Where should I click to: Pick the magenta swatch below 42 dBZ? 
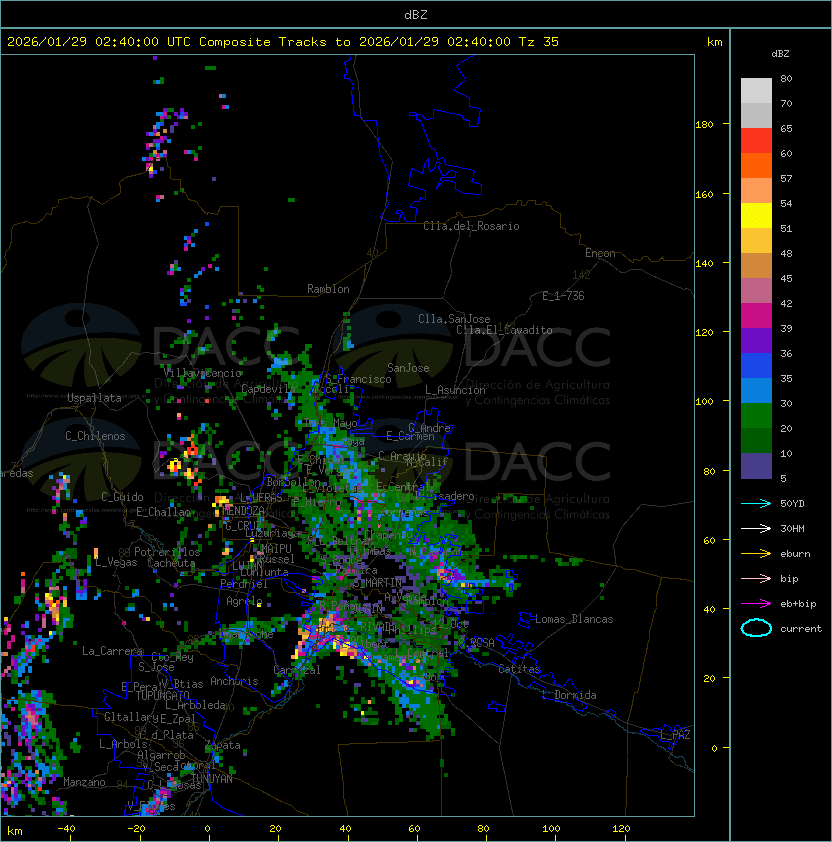756,316
